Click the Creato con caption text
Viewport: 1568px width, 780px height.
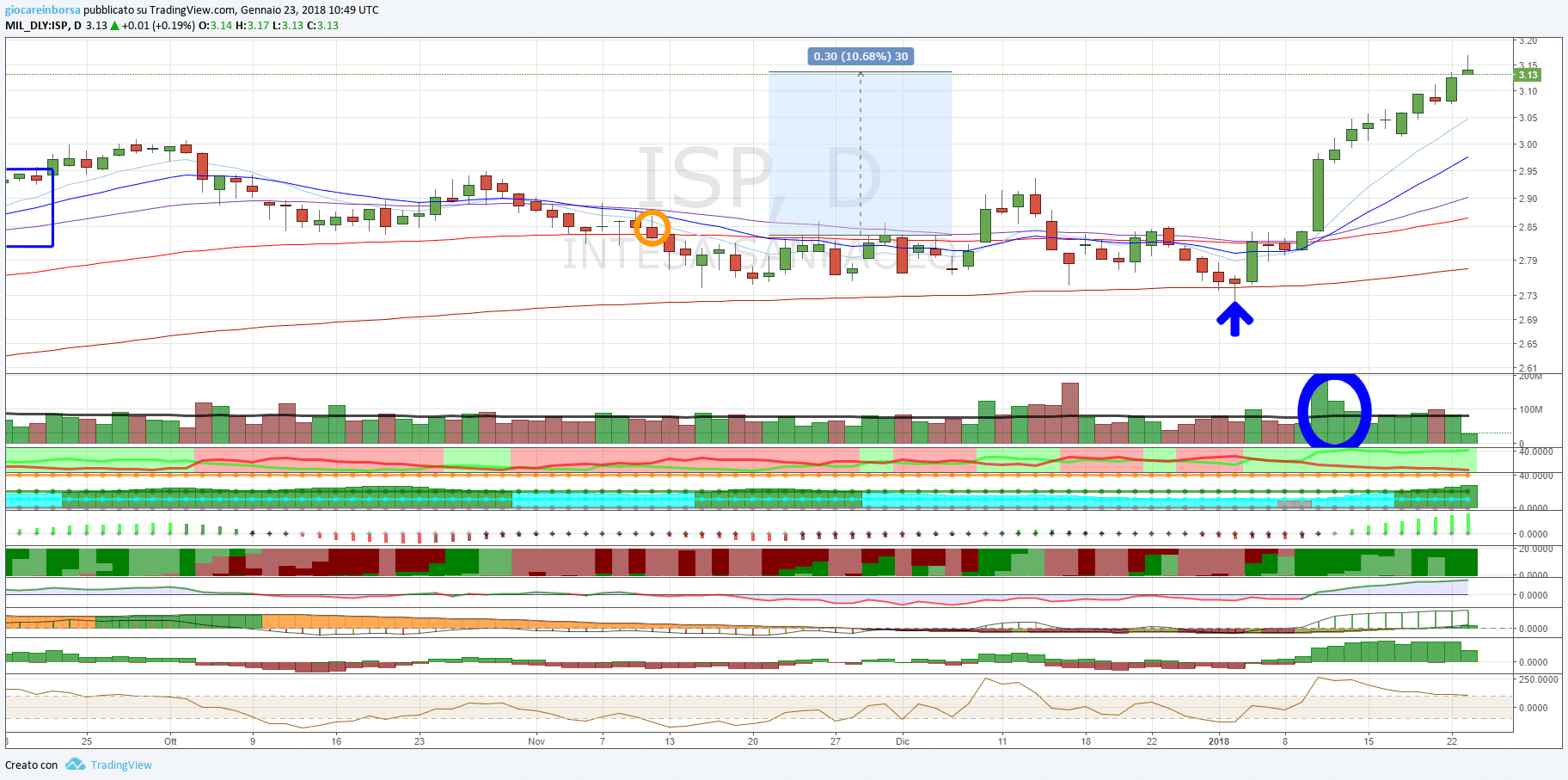pos(32,765)
